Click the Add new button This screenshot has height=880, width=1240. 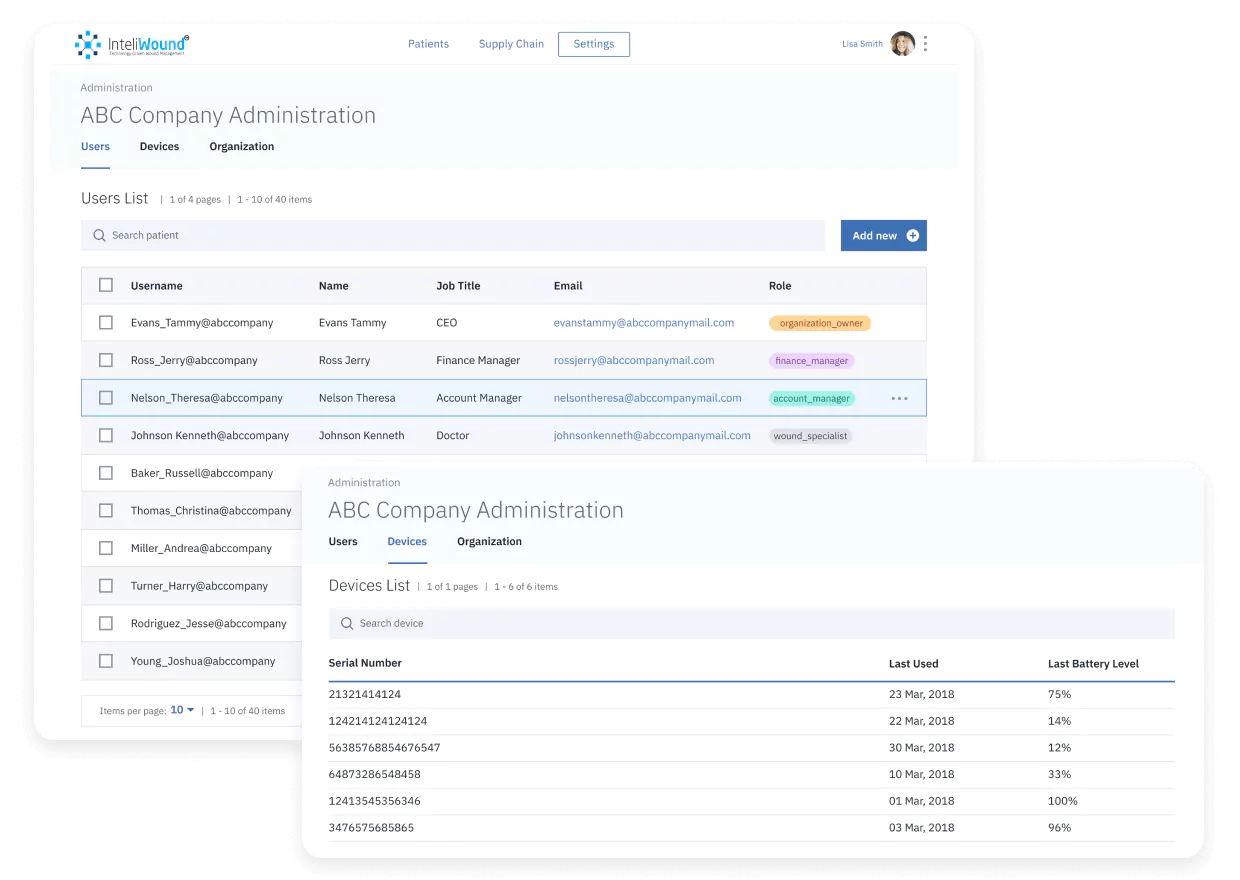tap(884, 236)
